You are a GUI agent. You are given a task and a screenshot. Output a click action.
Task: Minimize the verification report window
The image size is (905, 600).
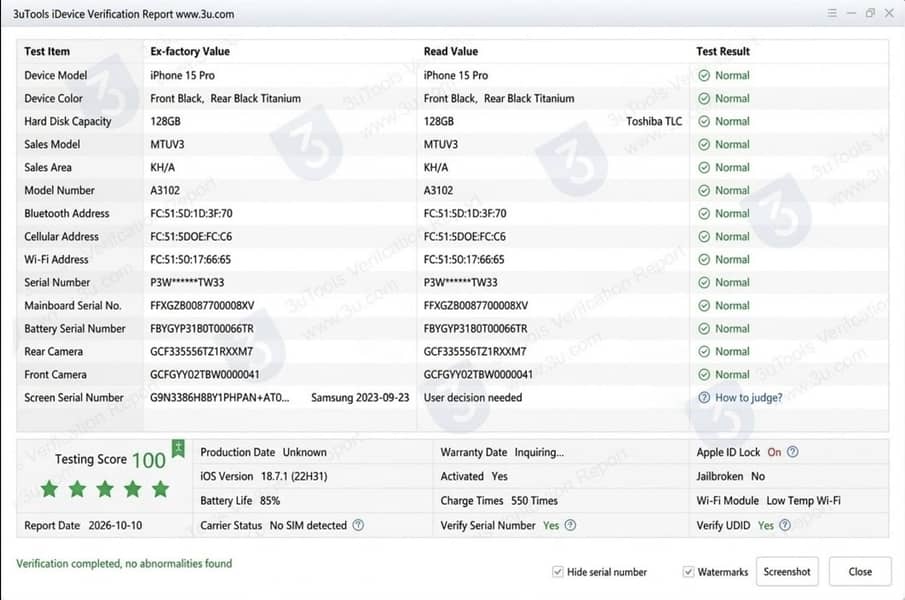coord(851,13)
